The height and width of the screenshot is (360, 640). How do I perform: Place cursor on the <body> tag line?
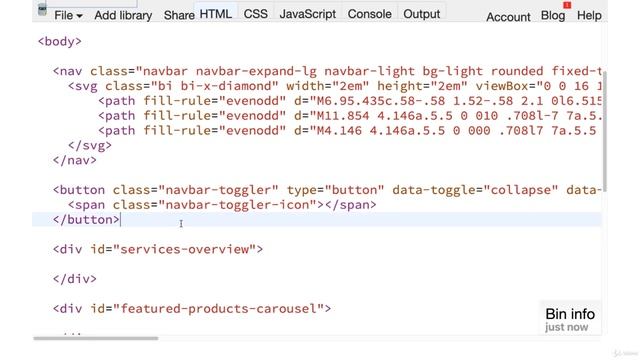pos(60,42)
